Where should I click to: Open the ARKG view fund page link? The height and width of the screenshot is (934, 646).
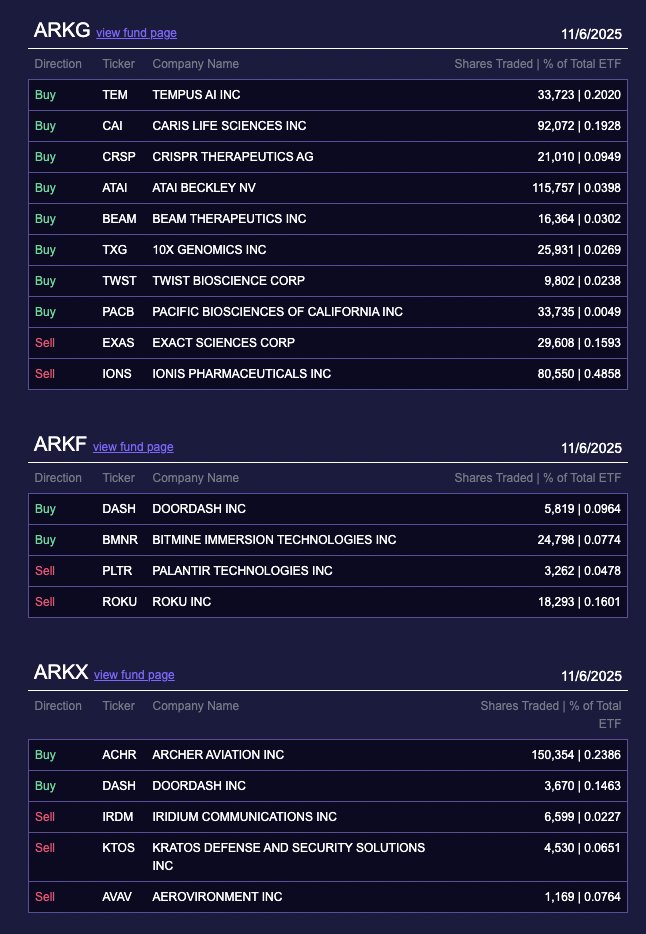136,33
